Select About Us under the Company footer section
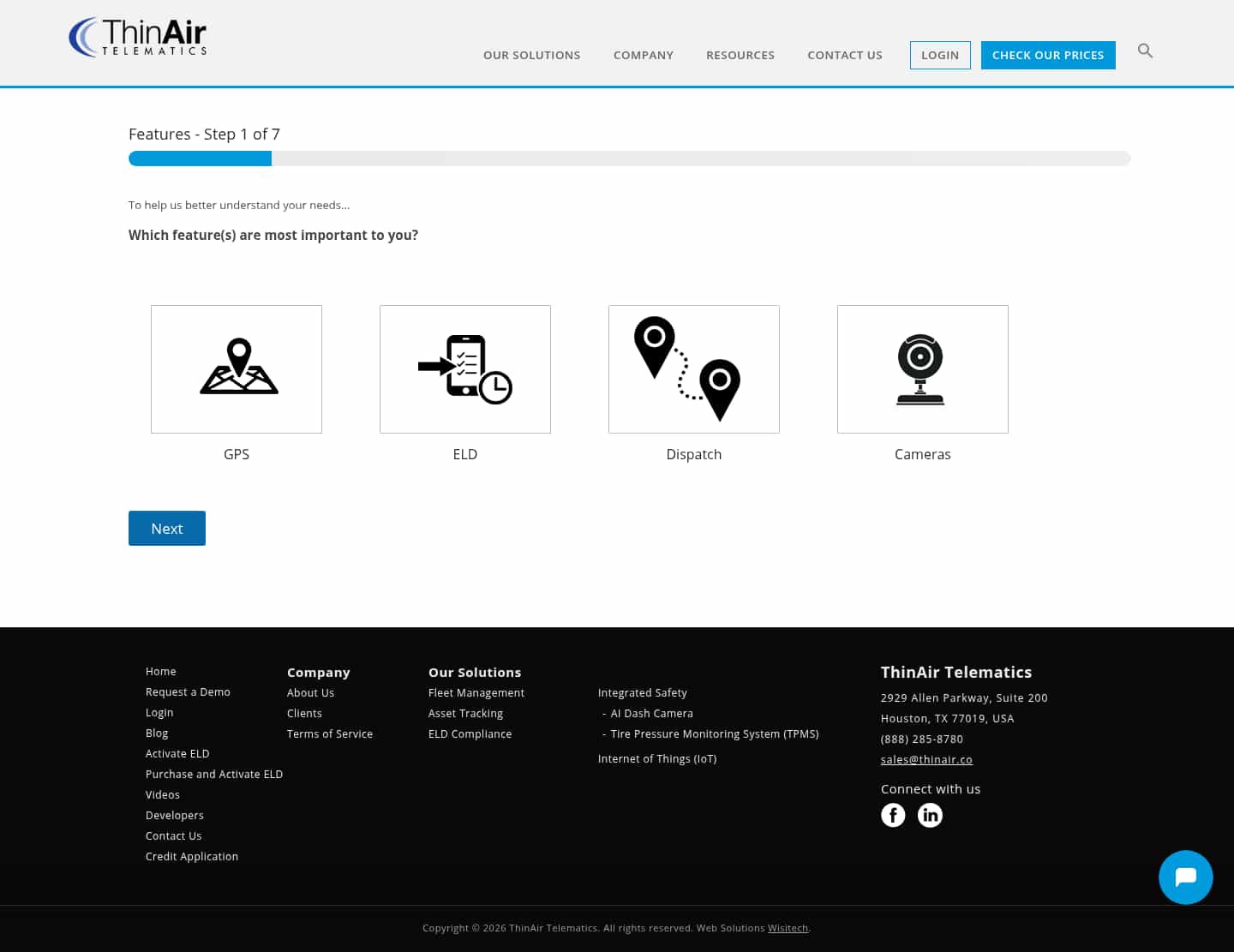Image resolution: width=1234 pixels, height=952 pixels. click(310, 692)
